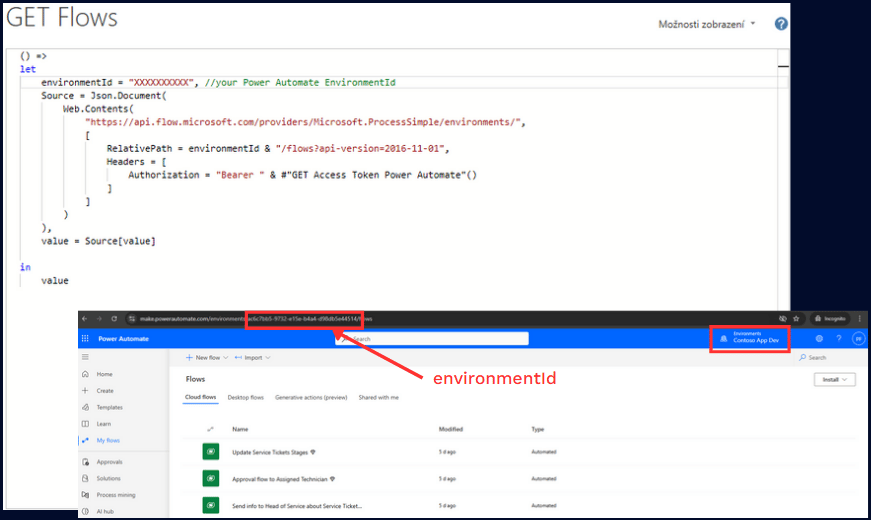Open Send info to Head of Service flow
The image size is (871, 520).
(x=297, y=506)
